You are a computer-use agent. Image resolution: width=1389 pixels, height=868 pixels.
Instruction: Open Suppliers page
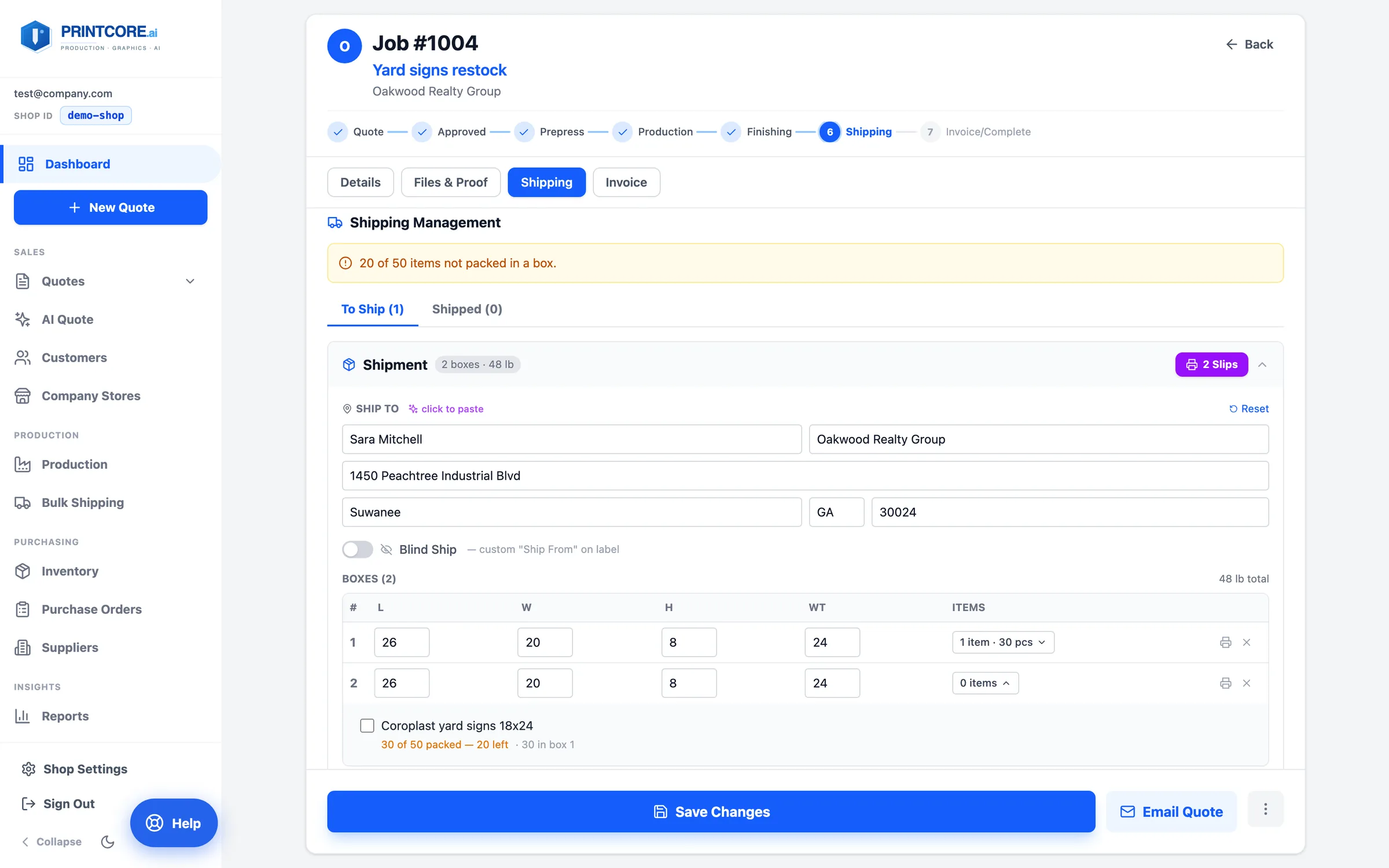coord(69,648)
